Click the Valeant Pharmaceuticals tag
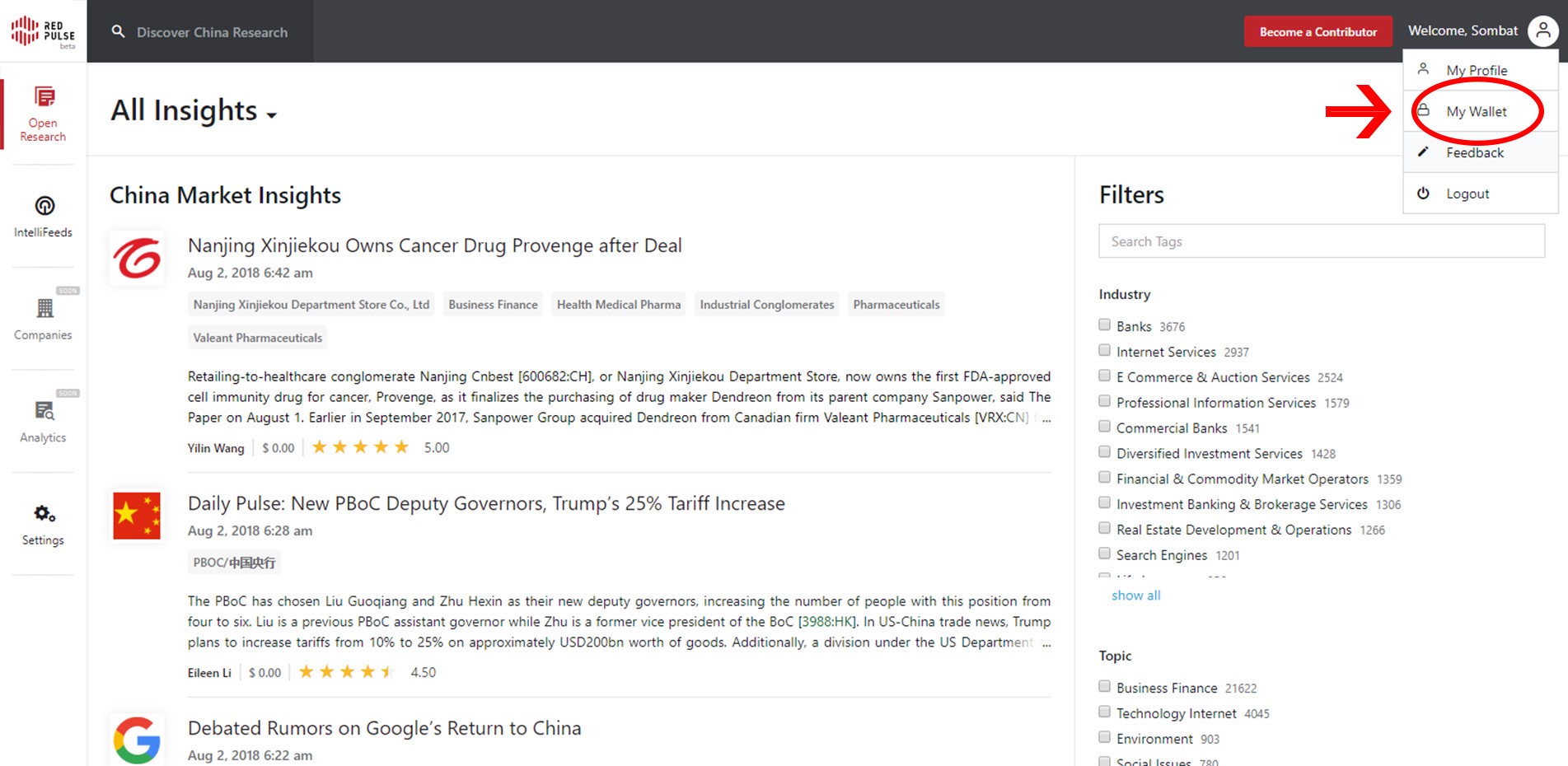This screenshot has height=766, width=1568. click(258, 338)
